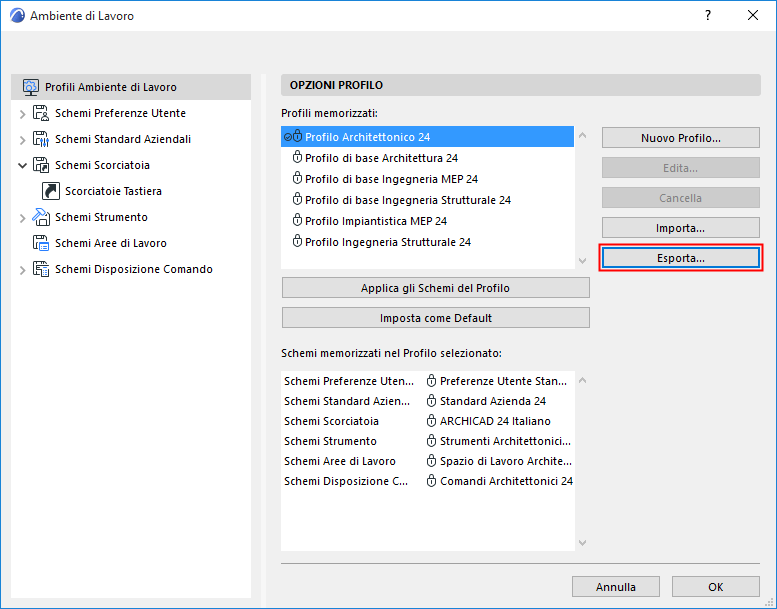Select Profilo Impiantistica MEP 24 profile
The width and height of the screenshot is (777, 609).
click(375, 221)
